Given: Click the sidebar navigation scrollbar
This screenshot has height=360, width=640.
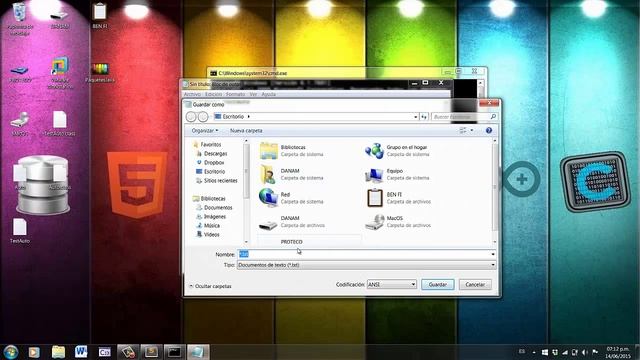Looking at the screenshot, I should 246,191.
